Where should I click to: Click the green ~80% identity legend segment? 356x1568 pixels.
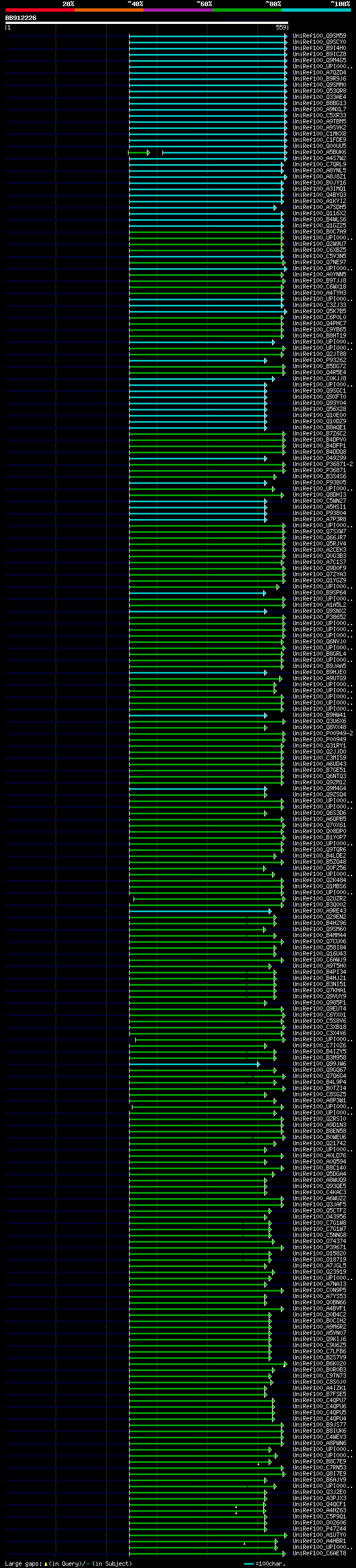(x=247, y=10)
